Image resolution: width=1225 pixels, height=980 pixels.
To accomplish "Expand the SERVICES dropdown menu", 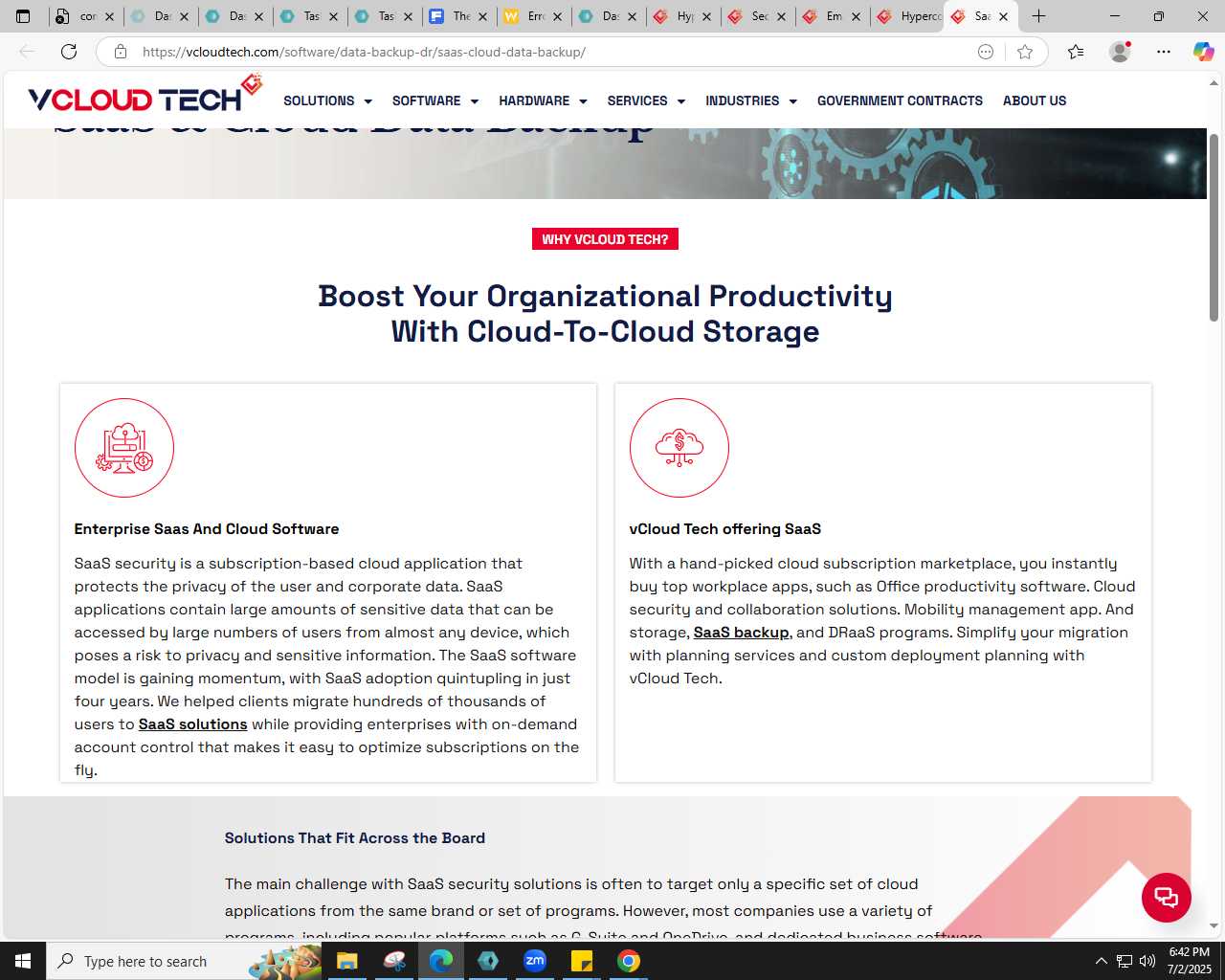I will 647,100.
